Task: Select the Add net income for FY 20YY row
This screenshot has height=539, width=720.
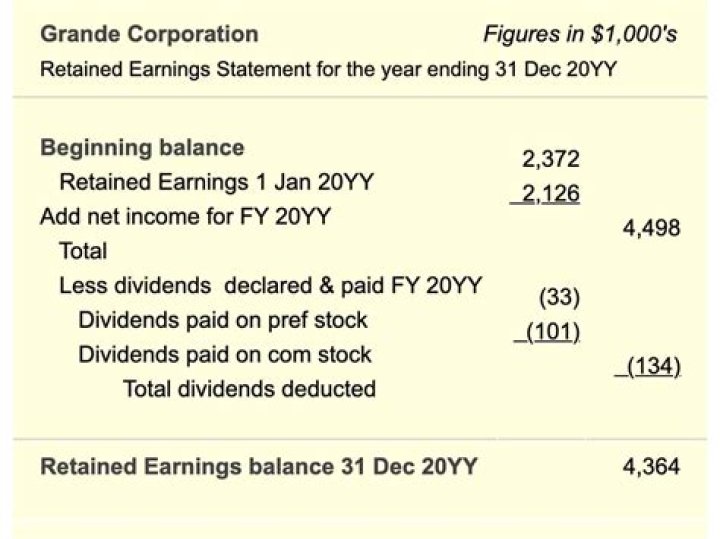Action: coord(186,217)
